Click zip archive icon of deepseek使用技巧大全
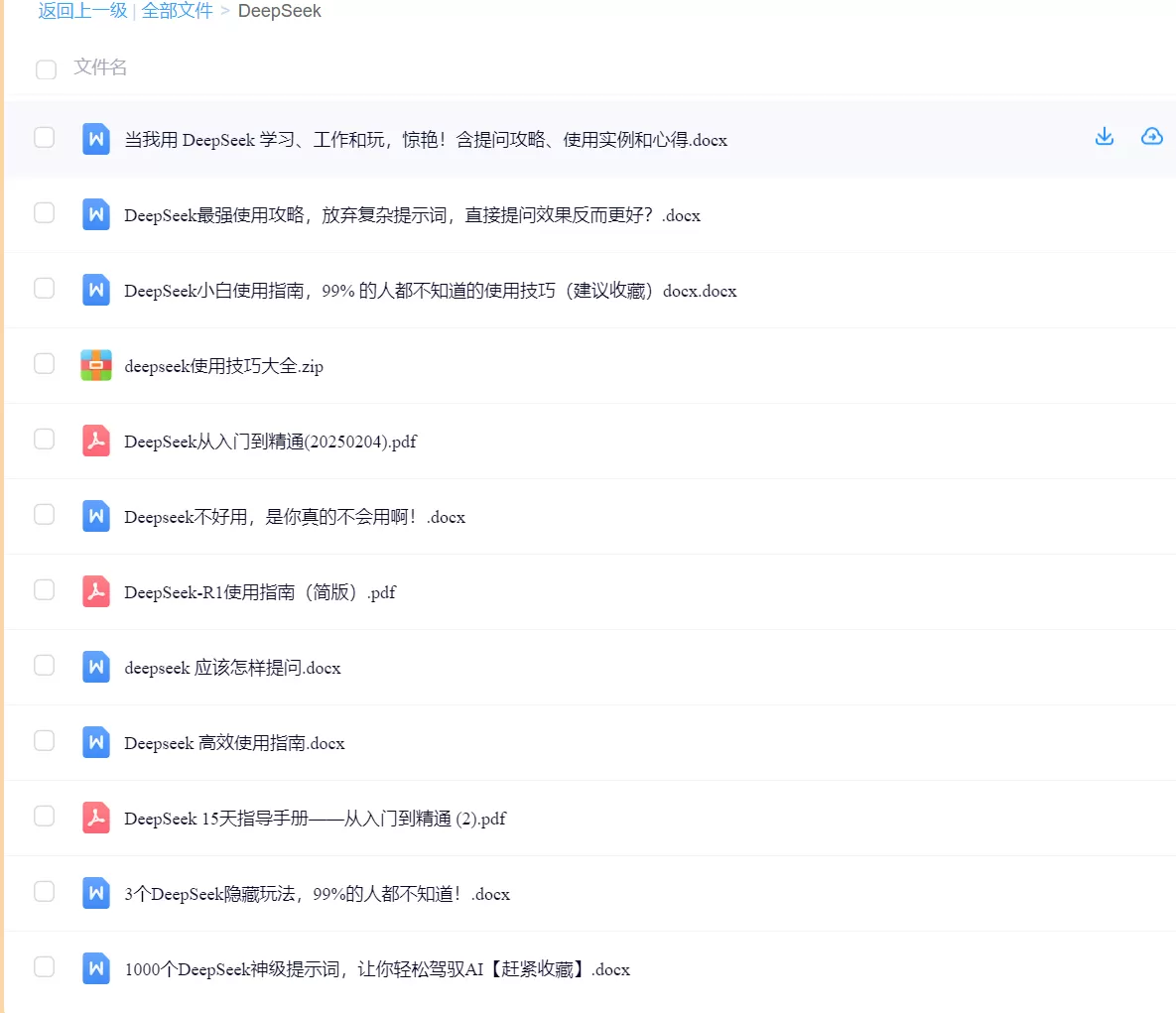 click(x=95, y=365)
